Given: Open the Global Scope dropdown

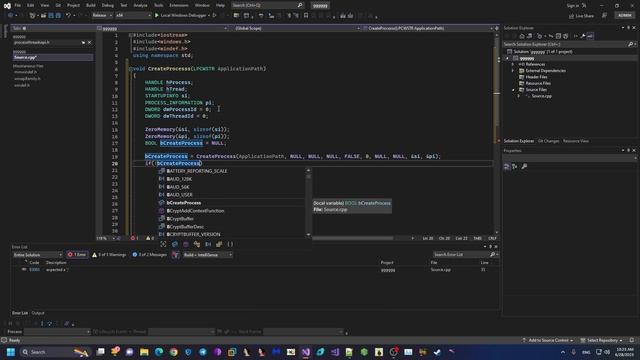Looking at the screenshot, I should pyautogui.click(x=297, y=28).
